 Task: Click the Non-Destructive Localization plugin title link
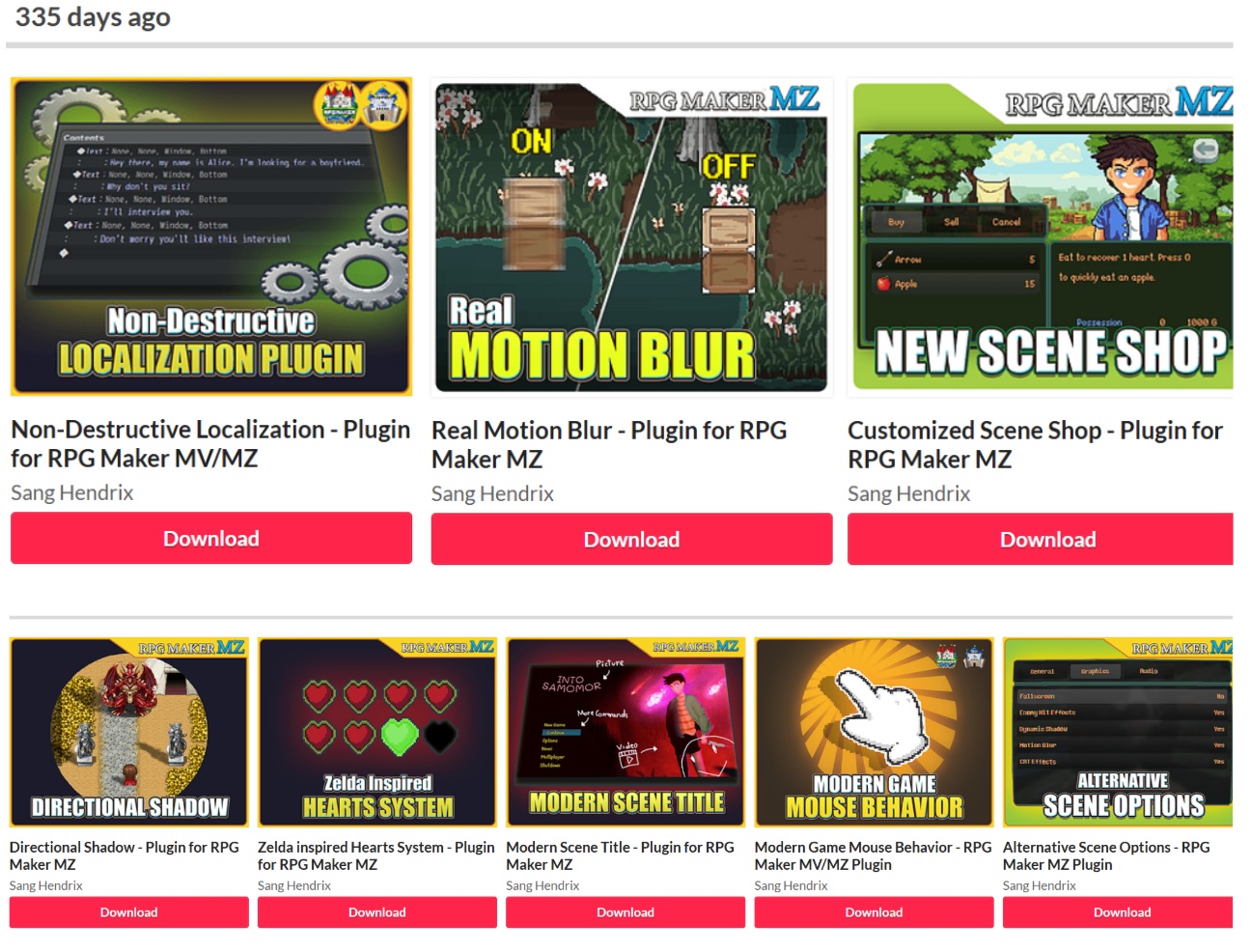[x=210, y=443]
